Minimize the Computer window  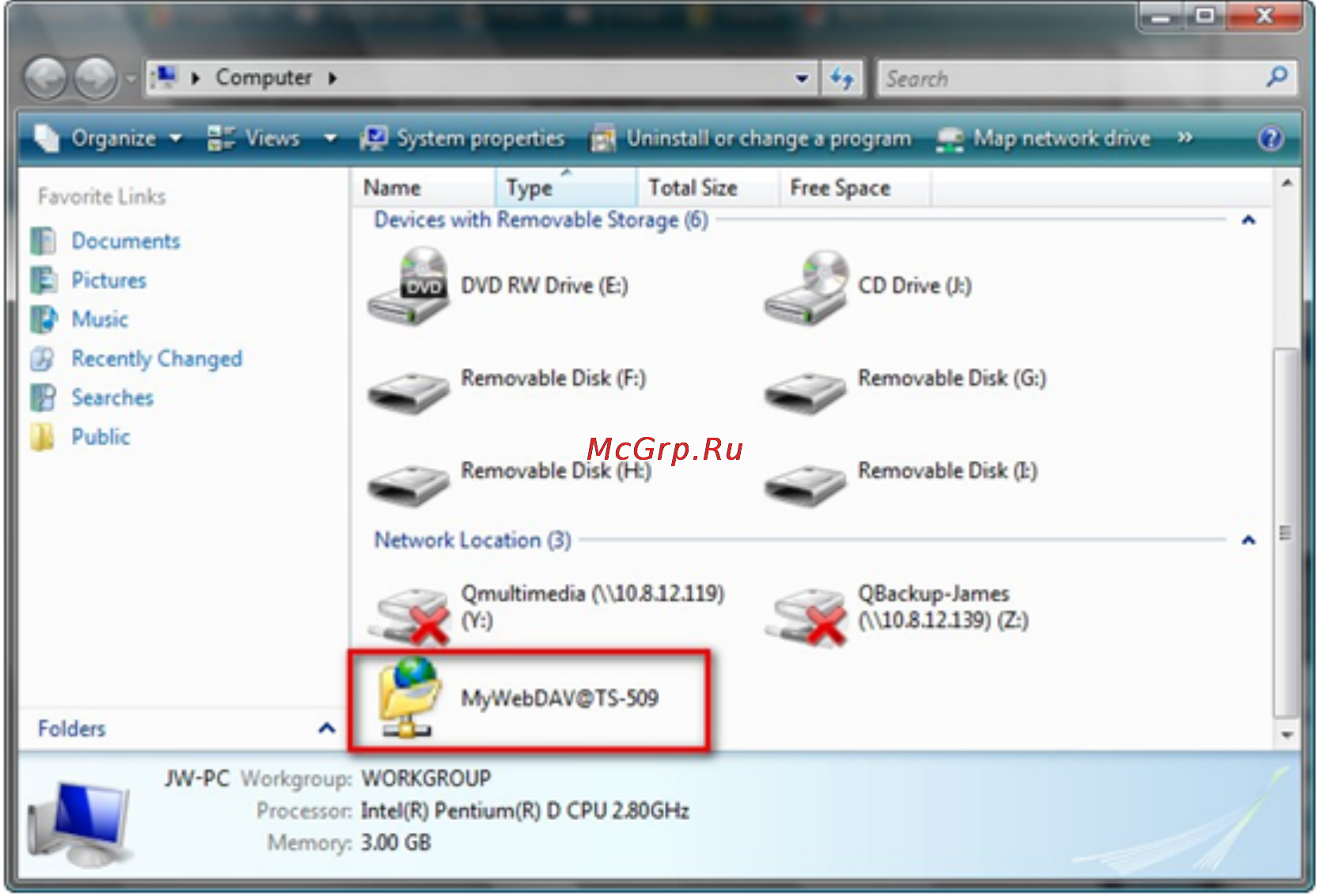1161,16
